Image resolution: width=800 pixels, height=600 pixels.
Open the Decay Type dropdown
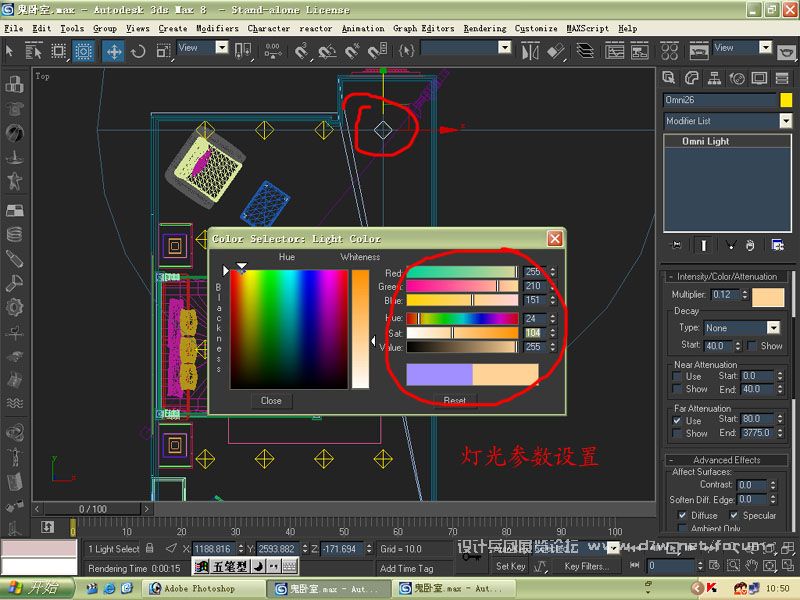tap(773, 328)
